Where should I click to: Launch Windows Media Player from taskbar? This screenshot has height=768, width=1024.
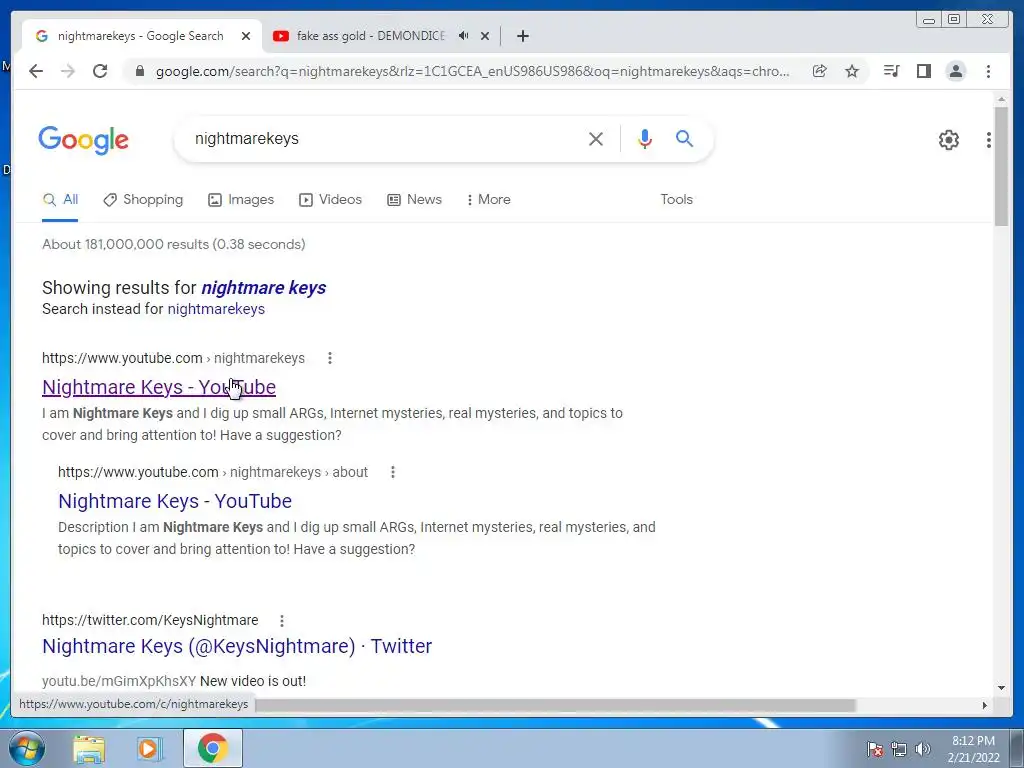pyautogui.click(x=149, y=748)
